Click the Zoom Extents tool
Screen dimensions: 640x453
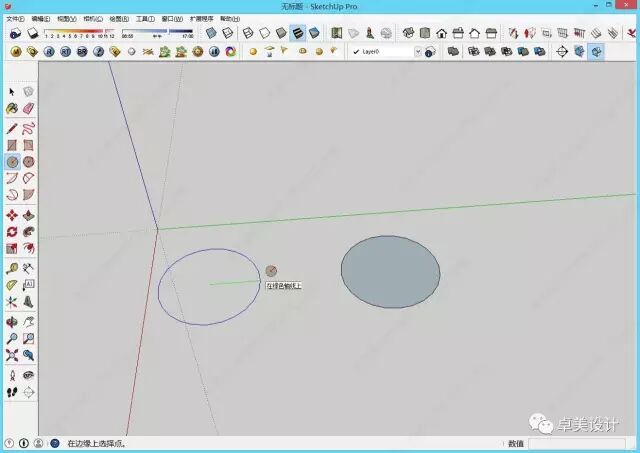click(x=12, y=355)
